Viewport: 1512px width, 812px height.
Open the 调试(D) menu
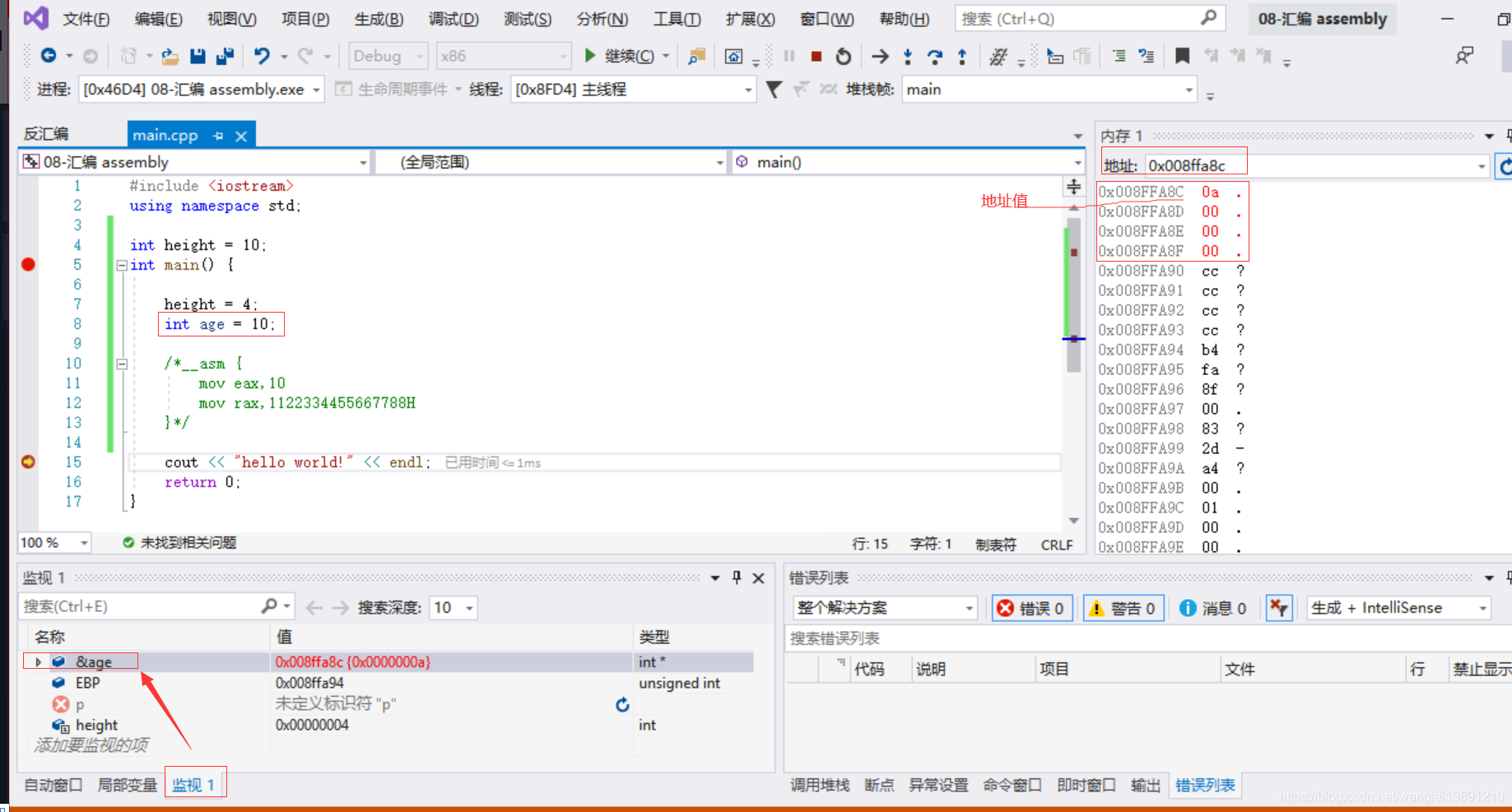(454, 19)
